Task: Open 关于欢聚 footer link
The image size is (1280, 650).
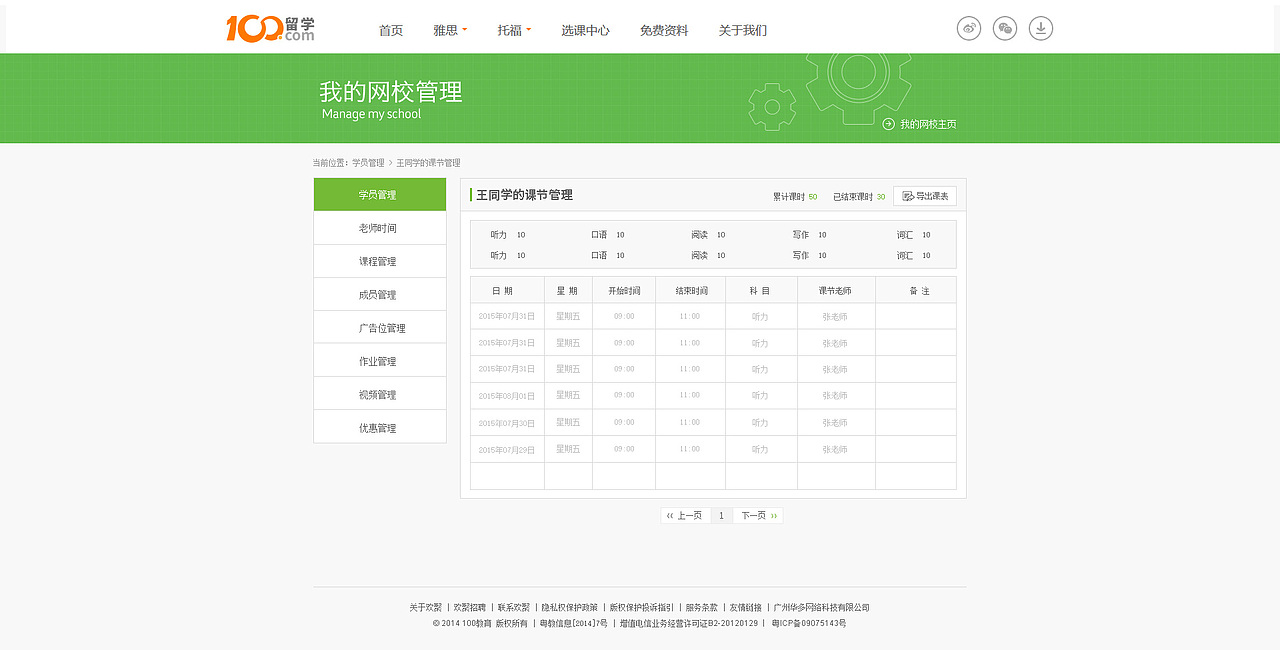Action: coord(425,607)
